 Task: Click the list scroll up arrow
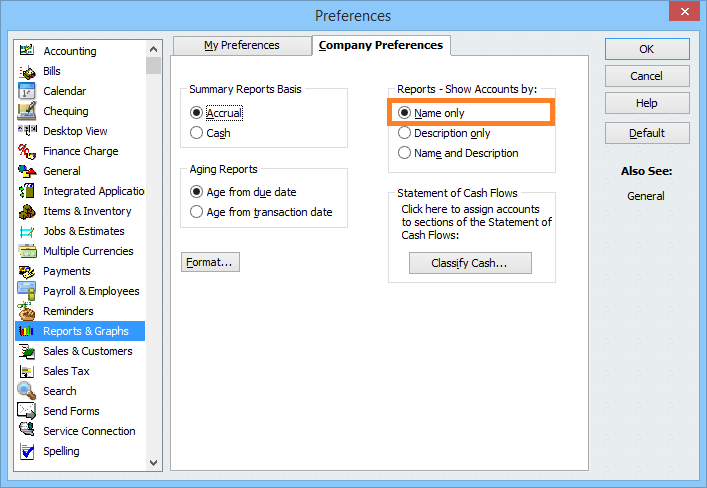click(153, 49)
